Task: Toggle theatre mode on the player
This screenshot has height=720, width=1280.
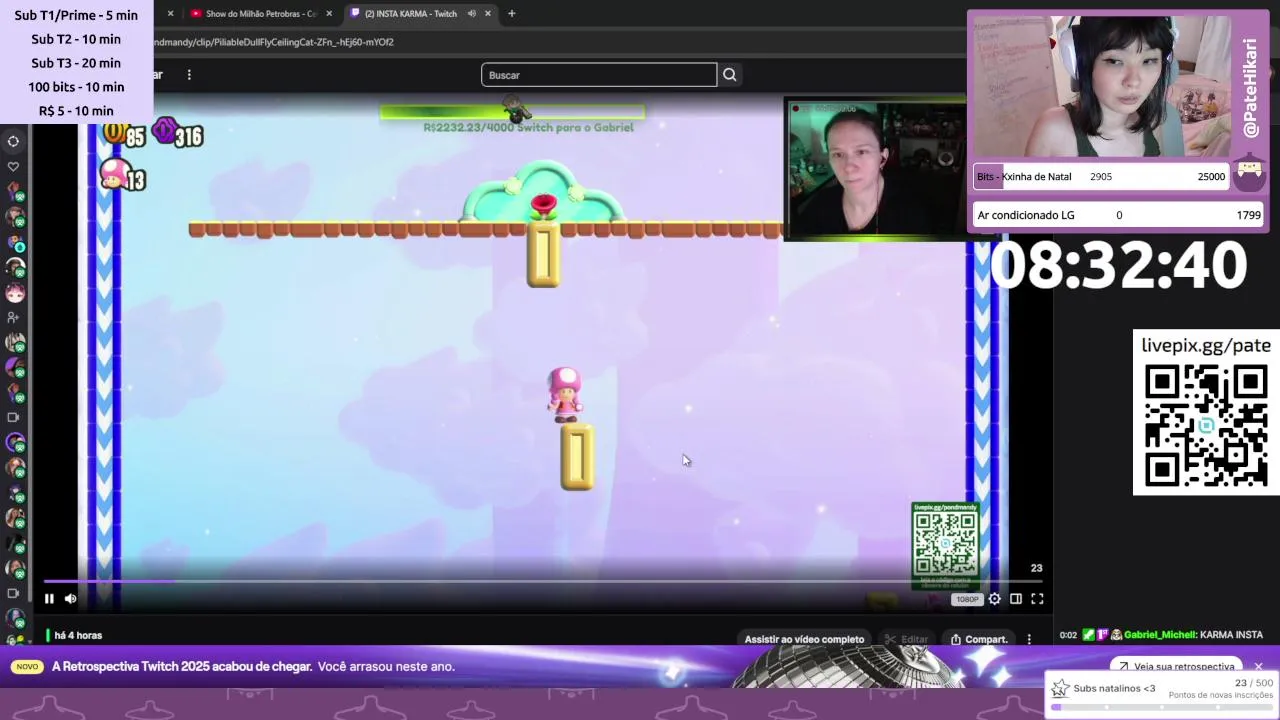Action: point(1016,599)
